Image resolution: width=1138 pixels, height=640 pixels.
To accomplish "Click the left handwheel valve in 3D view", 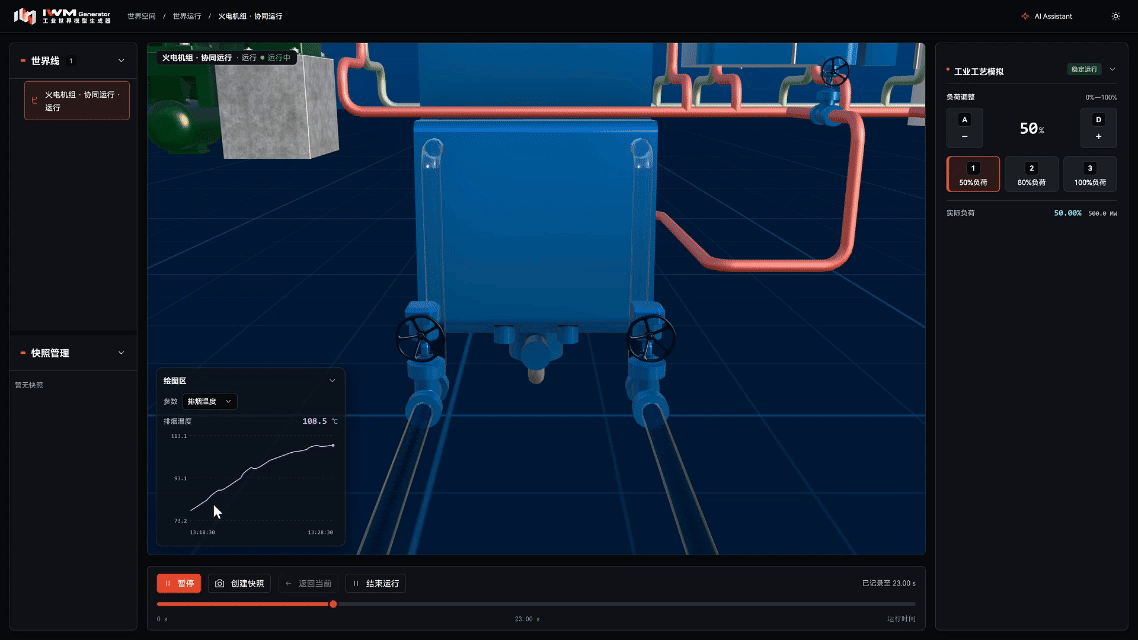I will point(419,338).
